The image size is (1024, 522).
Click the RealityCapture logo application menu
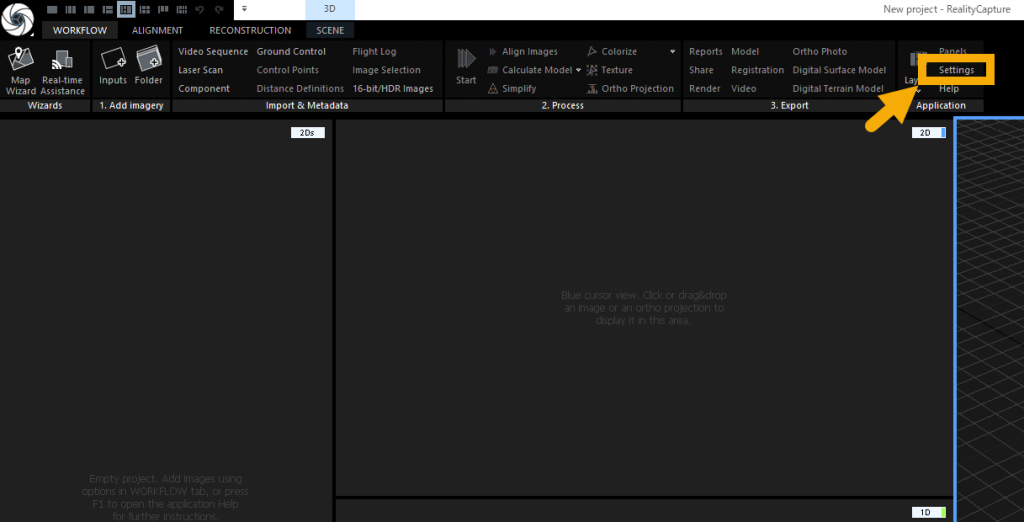(x=18, y=19)
